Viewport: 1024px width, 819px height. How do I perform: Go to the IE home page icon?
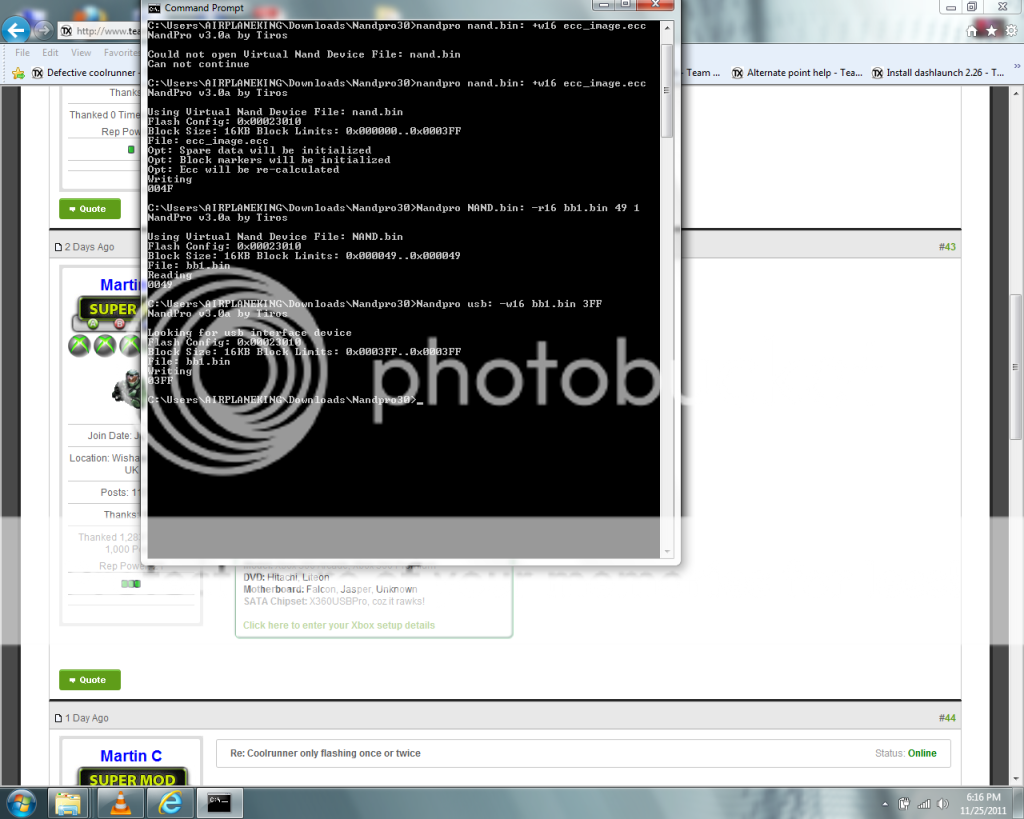pyautogui.click(x=973, y=31)
